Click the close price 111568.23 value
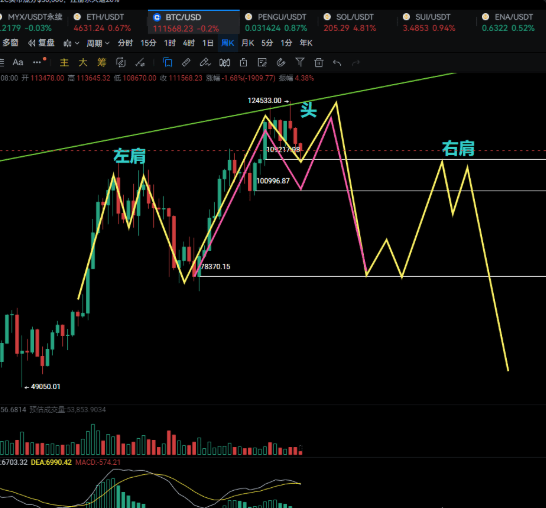The height and width of the screenshot is (508, 546). (185, 78)
